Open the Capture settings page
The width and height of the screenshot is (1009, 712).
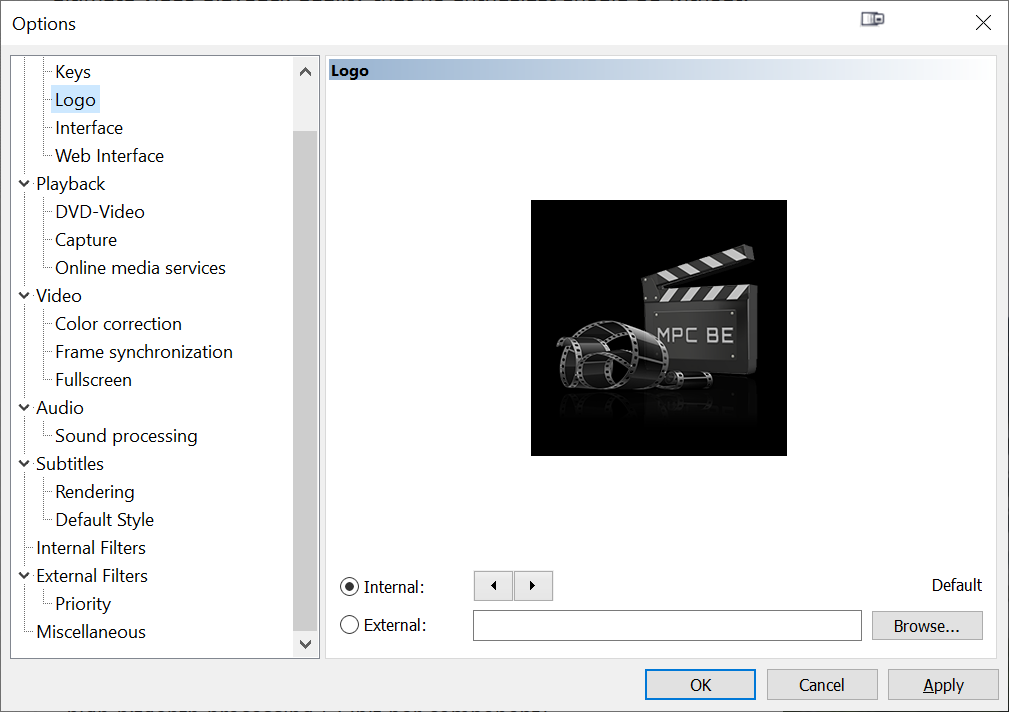tap(86, 240)
